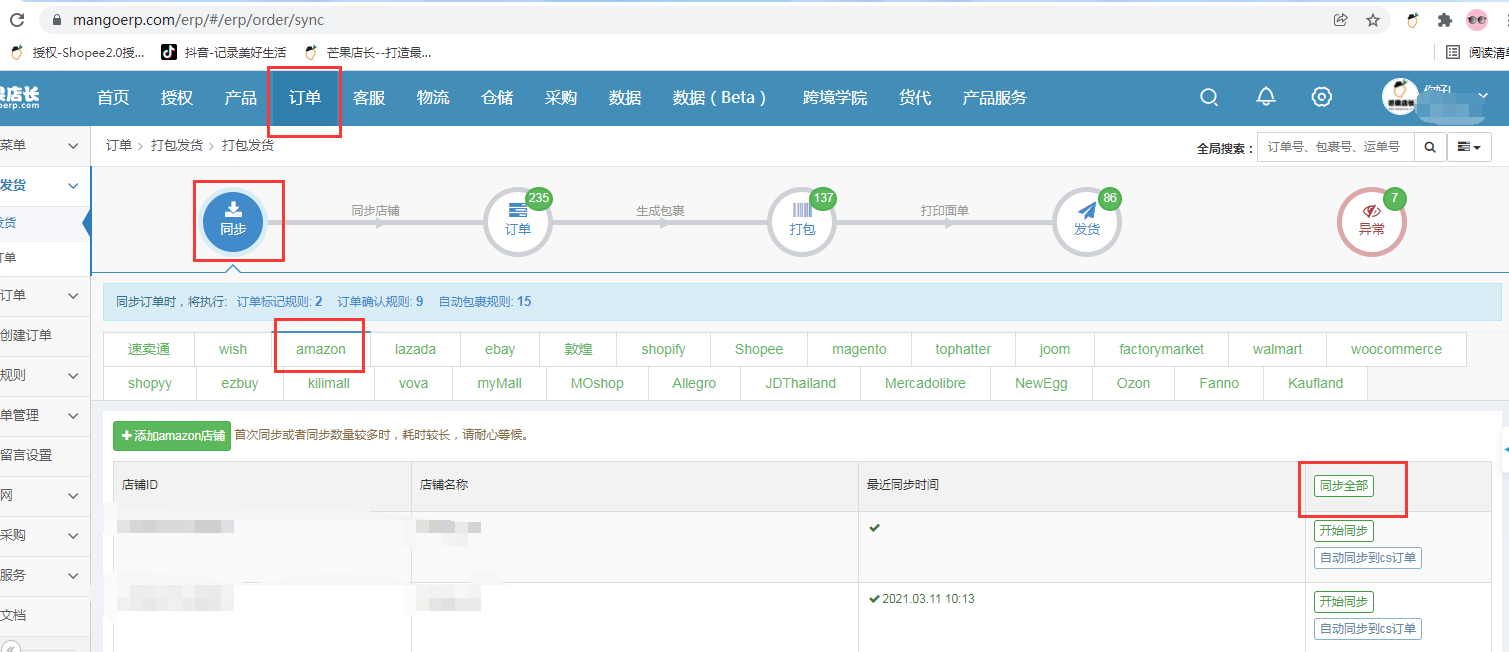Select the amazon platform tab

click(x=321, y=349)
